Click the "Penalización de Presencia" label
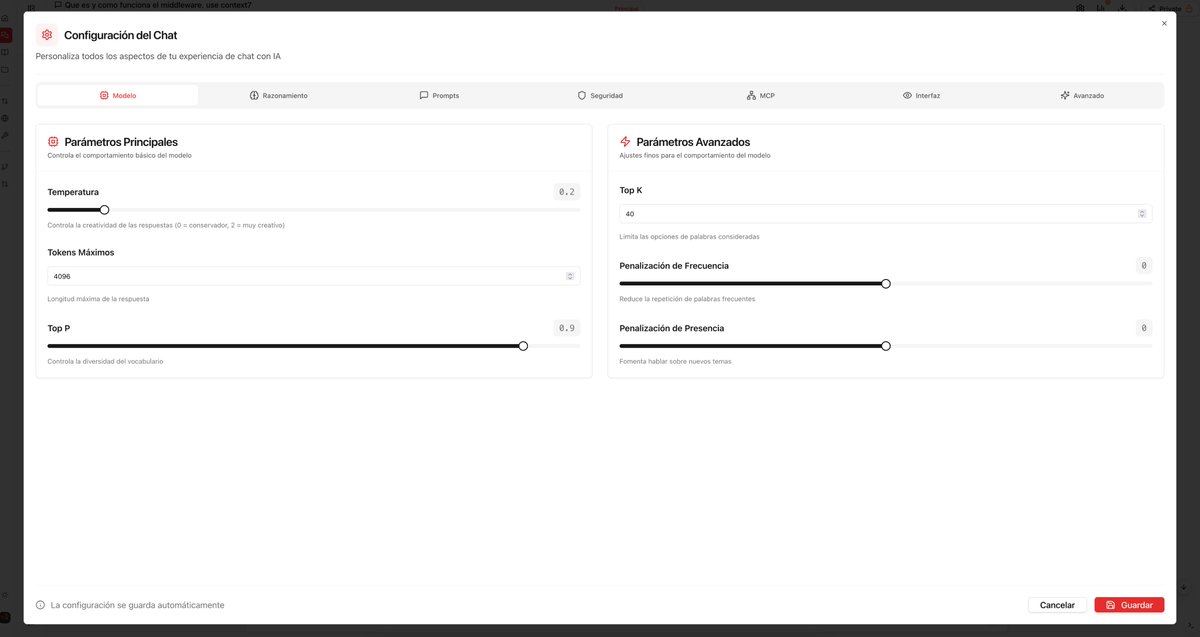The width and height of the screenshot is (1200, 637). [x=672, y=328]
